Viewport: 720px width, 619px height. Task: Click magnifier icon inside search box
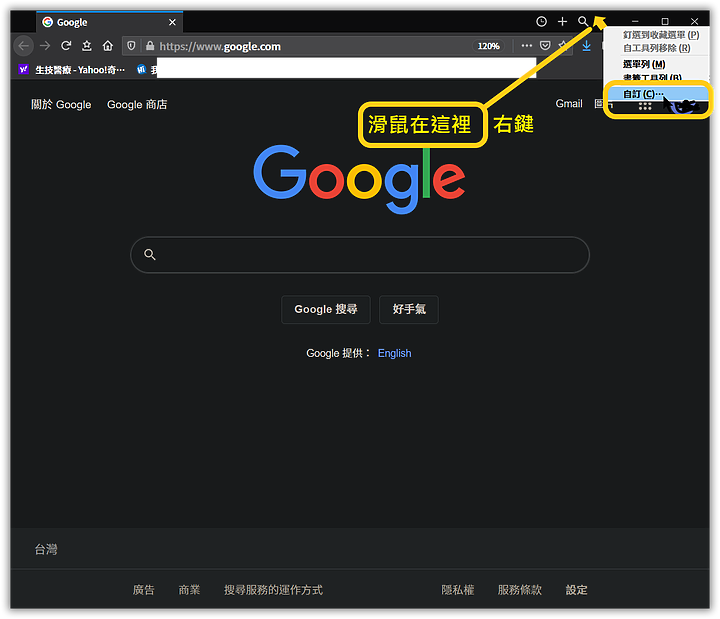(150, 254)
